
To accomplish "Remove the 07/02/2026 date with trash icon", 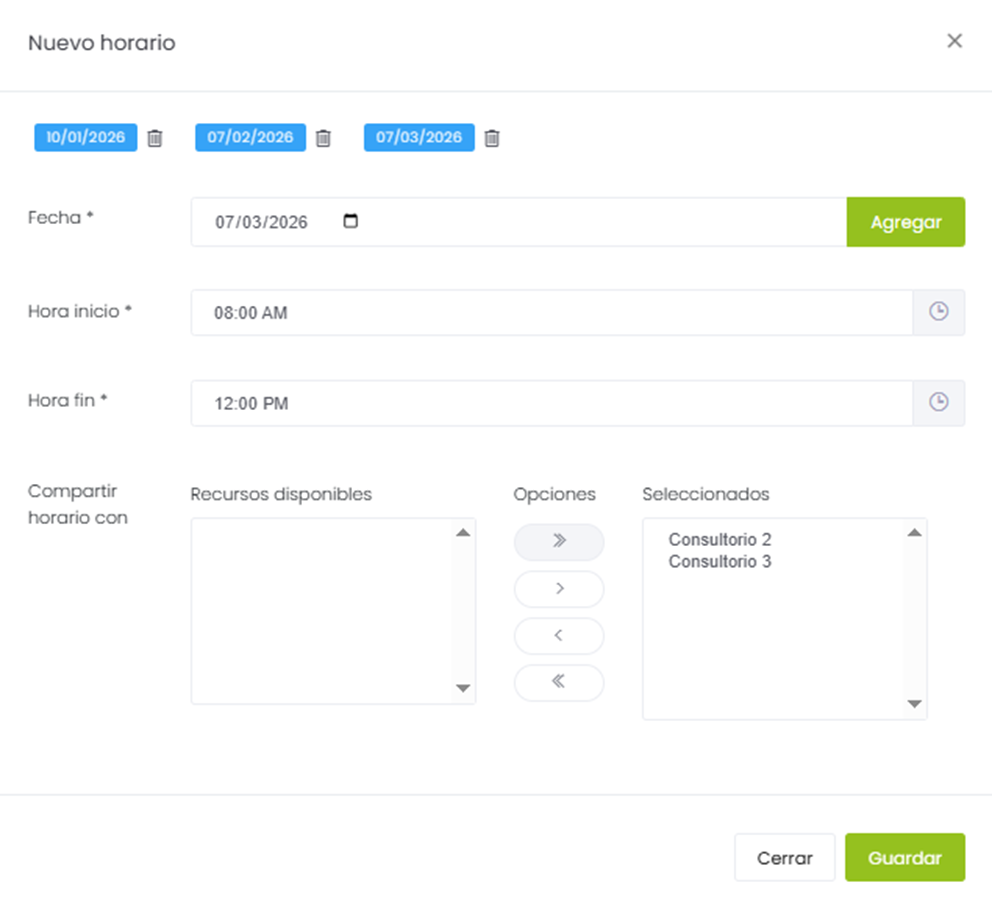I will point(323,138).
